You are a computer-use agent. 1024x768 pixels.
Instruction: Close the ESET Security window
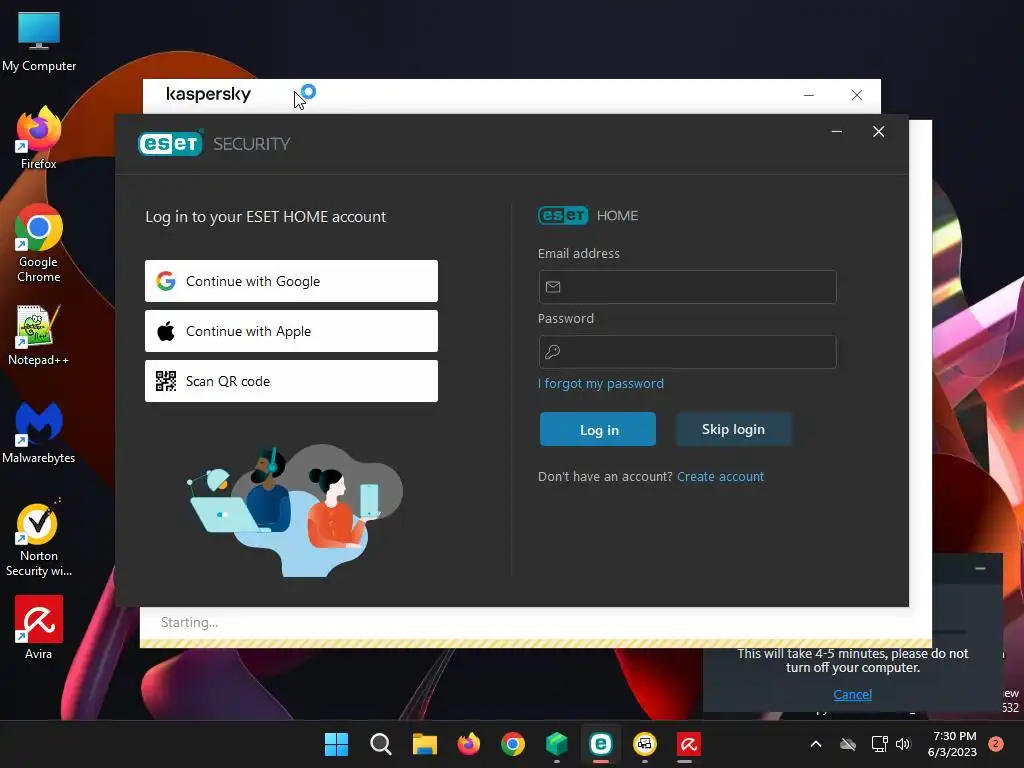[x=878, y=132]
